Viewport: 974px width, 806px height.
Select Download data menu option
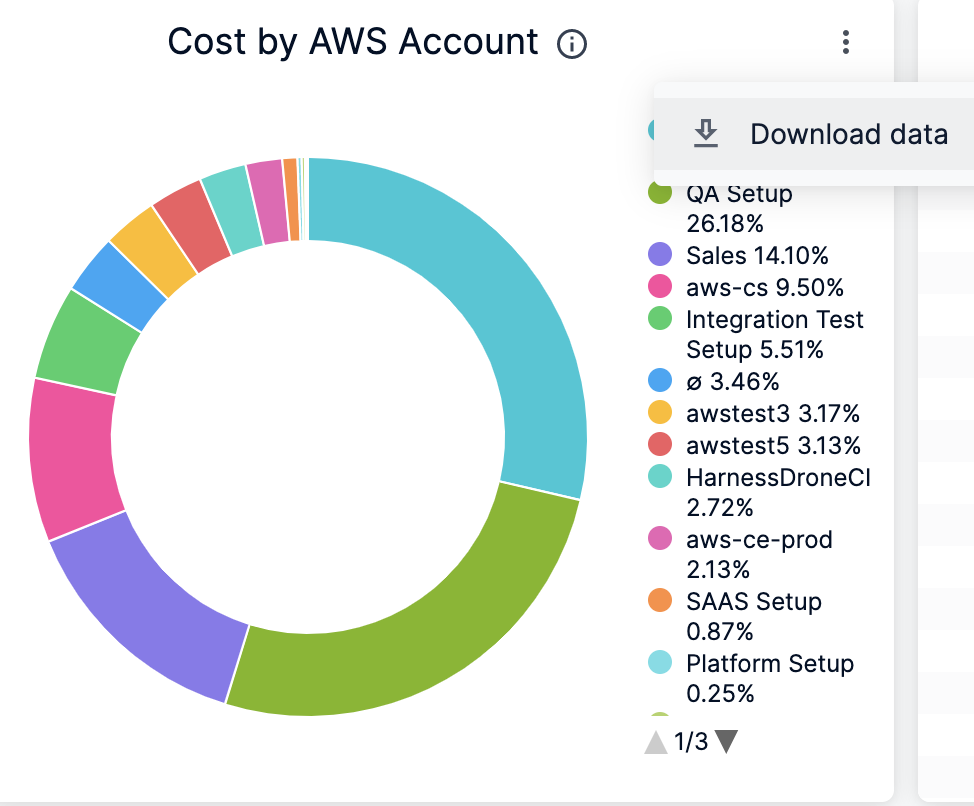pyautogui.click(x=848, y=134)
